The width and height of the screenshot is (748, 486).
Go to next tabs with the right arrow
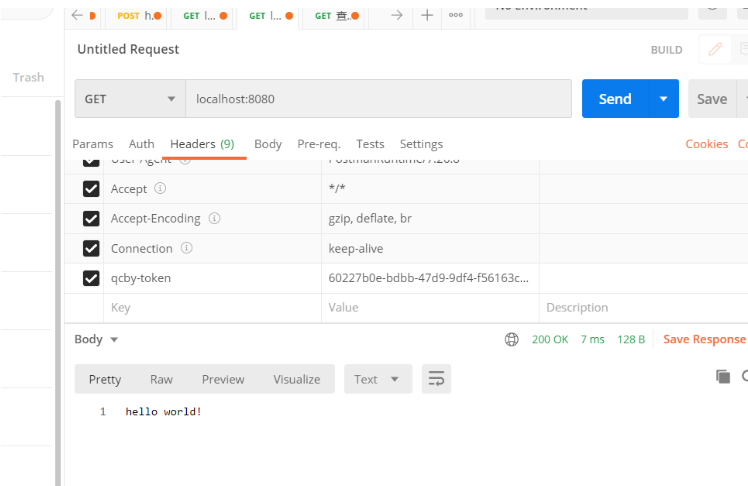396,15
